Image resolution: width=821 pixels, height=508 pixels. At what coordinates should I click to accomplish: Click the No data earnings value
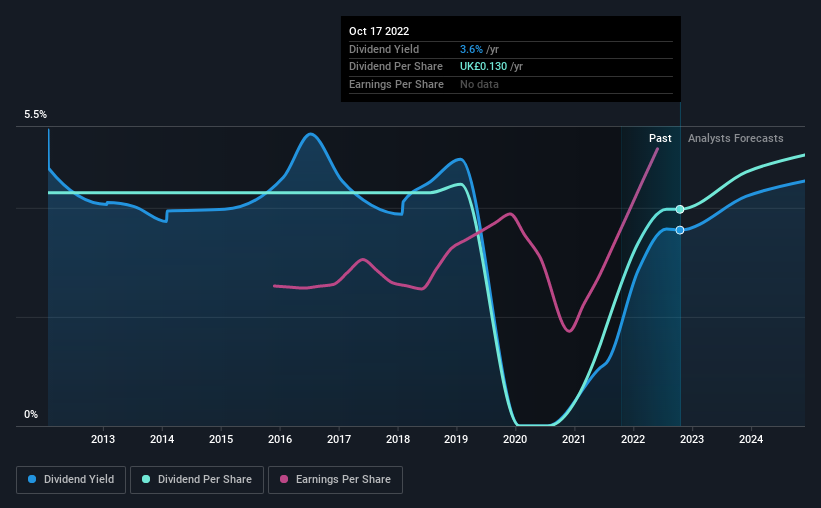tap(479, 84)
